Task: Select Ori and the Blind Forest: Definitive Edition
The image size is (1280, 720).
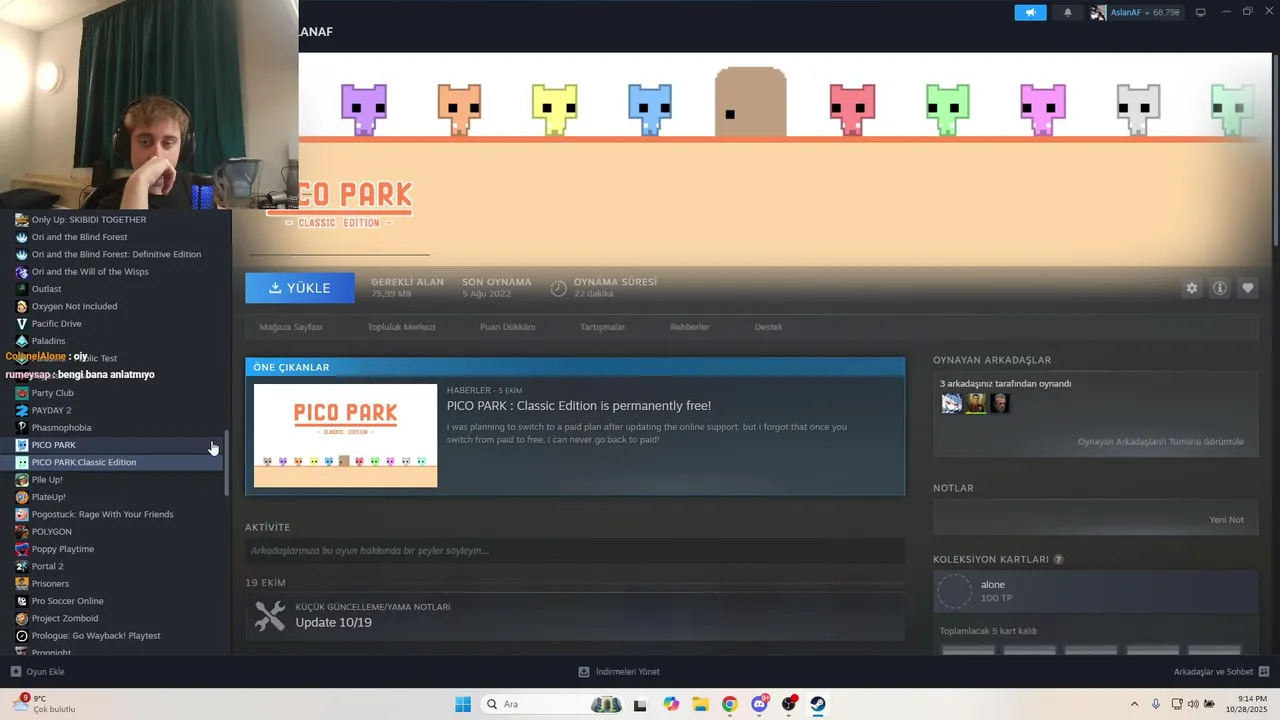Action: click(115, 254)
